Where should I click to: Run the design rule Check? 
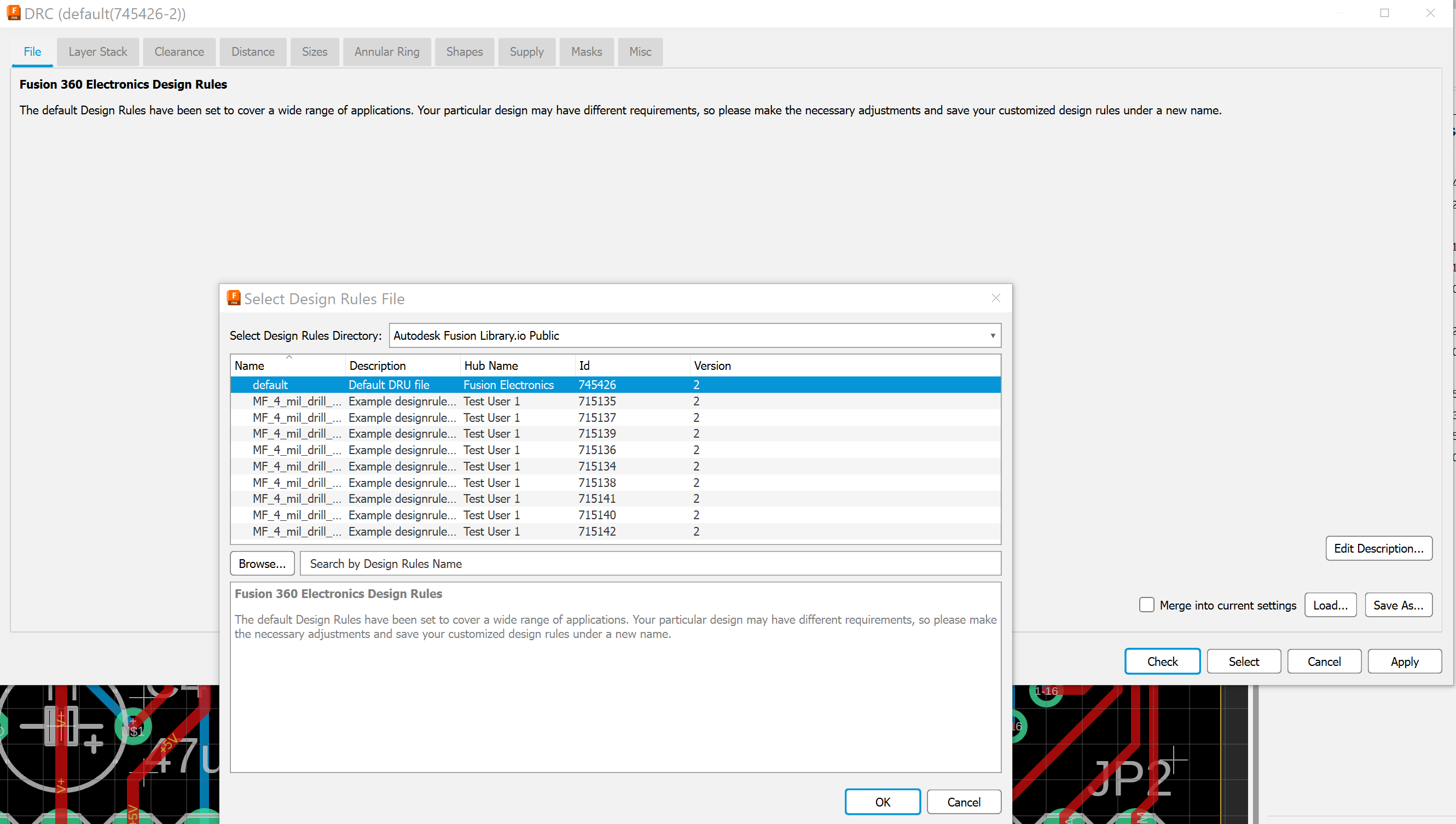click(1162, 661)
